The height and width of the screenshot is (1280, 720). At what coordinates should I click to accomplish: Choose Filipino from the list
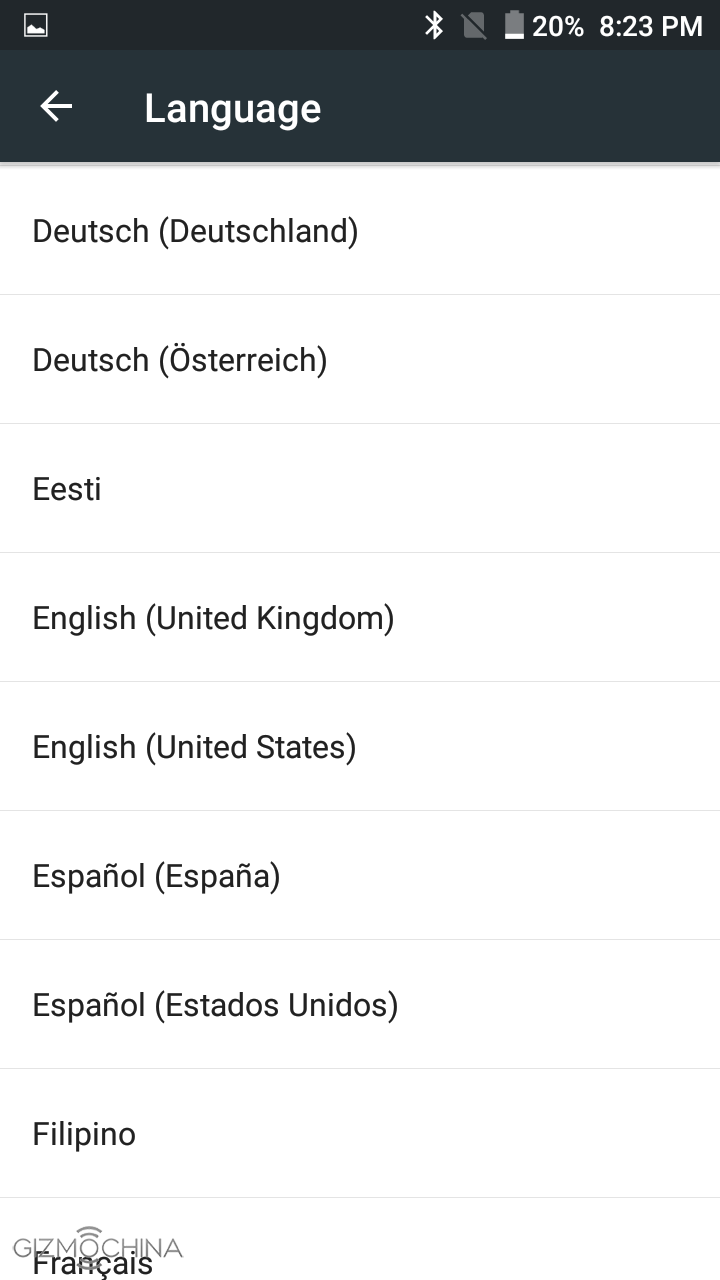(84, 1134)
